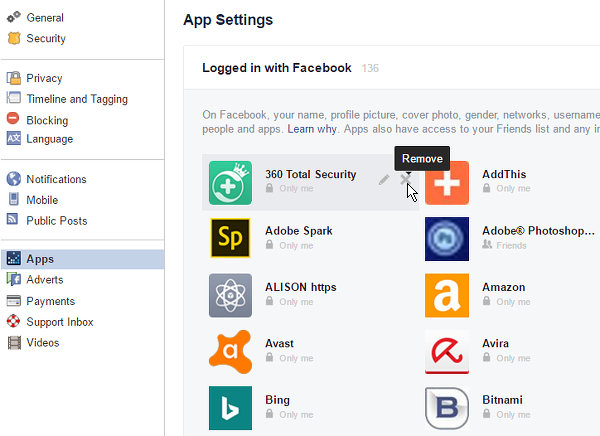
Task: Click the ALISON https app icon
Action: (230, 295)
